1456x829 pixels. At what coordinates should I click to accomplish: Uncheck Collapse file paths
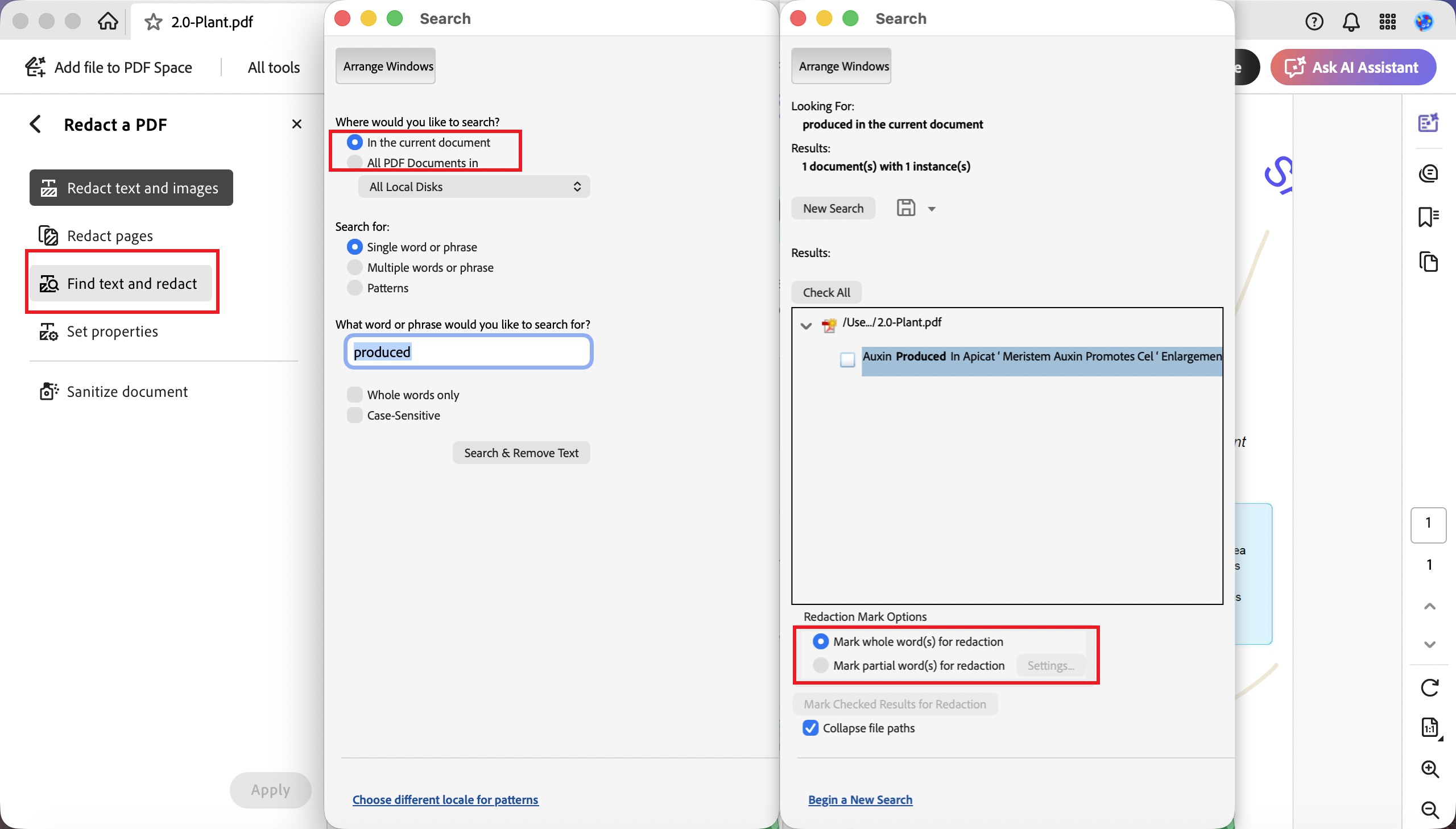click(x=810, y=728)
